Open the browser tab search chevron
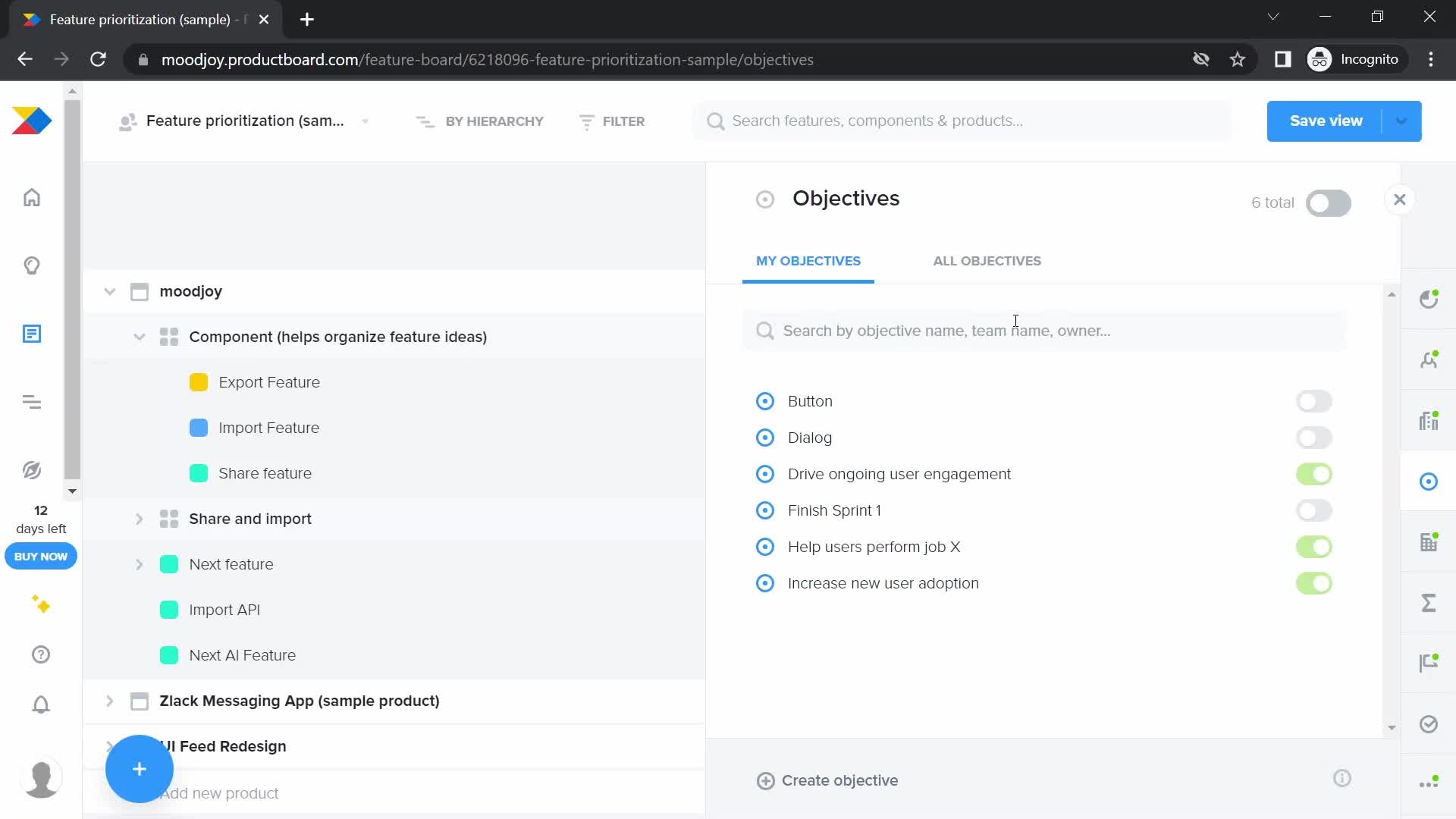This screenshot has height=819, width=1456. click(1273, 17)
